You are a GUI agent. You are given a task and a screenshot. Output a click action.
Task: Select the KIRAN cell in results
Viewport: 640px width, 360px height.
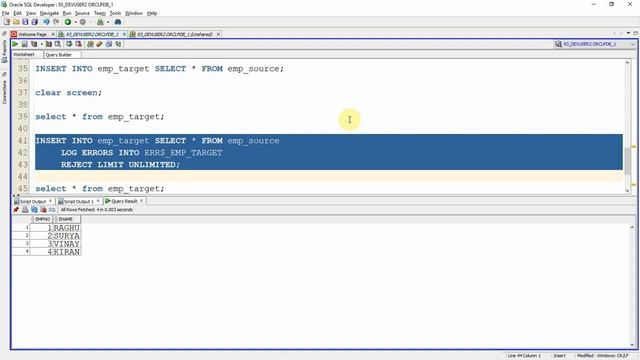[67, 252]
